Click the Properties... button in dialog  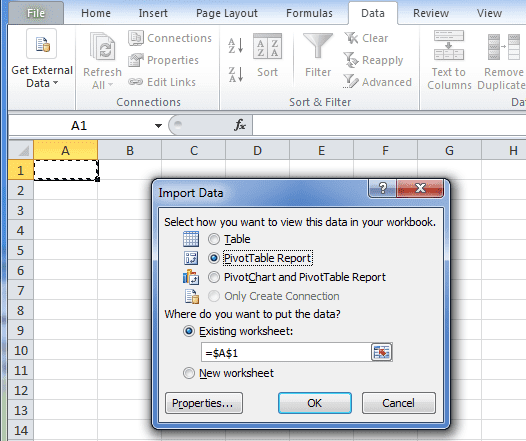(204, 403)
